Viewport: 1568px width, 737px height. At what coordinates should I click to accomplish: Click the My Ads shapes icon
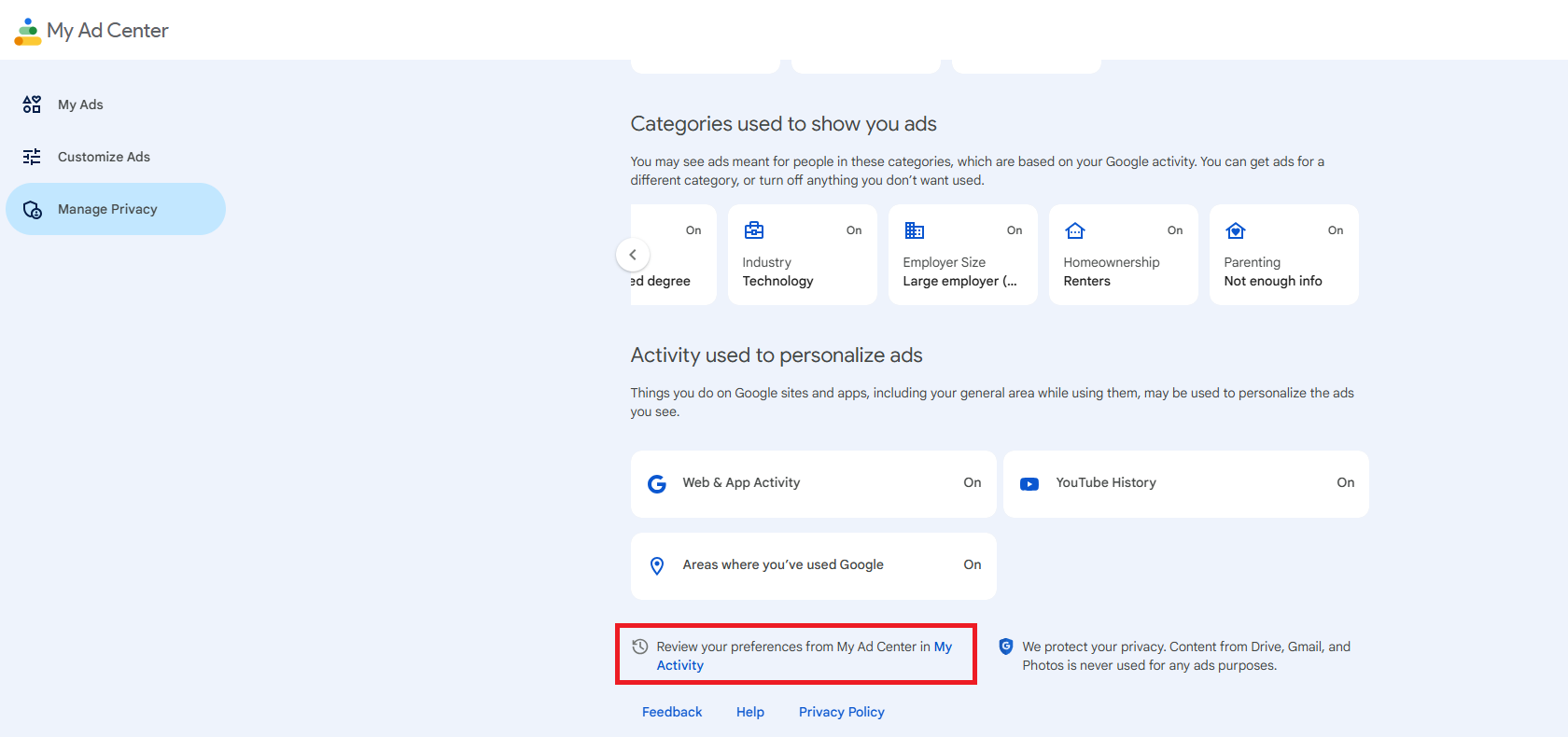[x=32, y=104]
